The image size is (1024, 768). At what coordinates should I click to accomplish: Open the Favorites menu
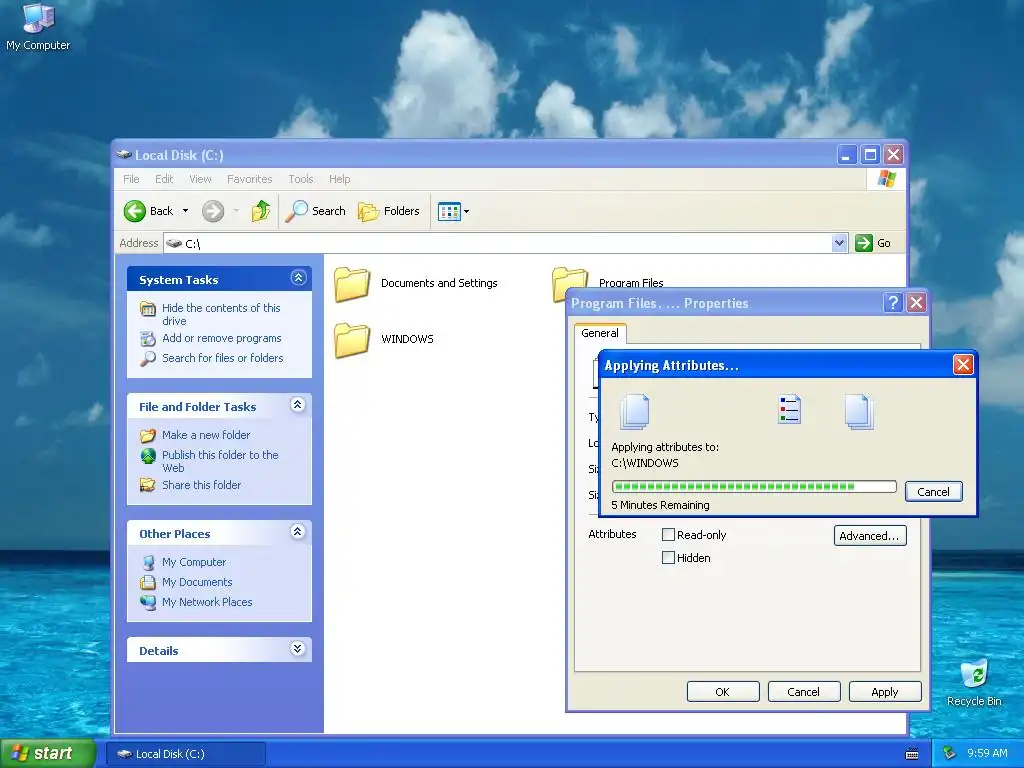(249, 179)
